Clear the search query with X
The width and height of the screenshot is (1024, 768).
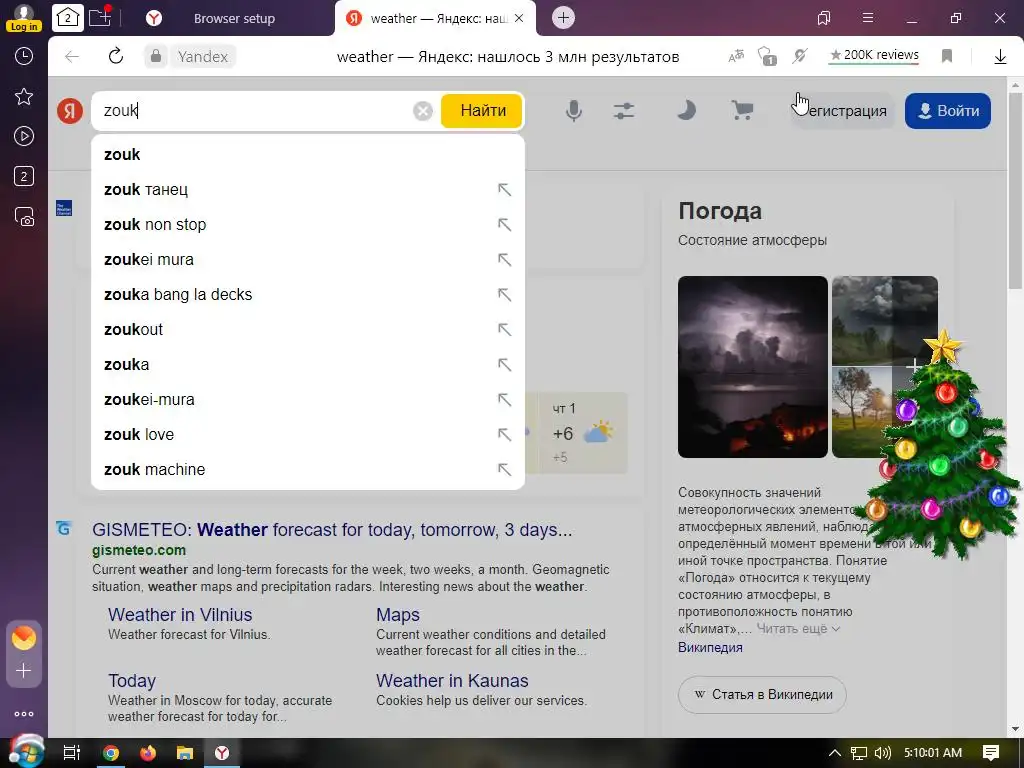(423, 111)
